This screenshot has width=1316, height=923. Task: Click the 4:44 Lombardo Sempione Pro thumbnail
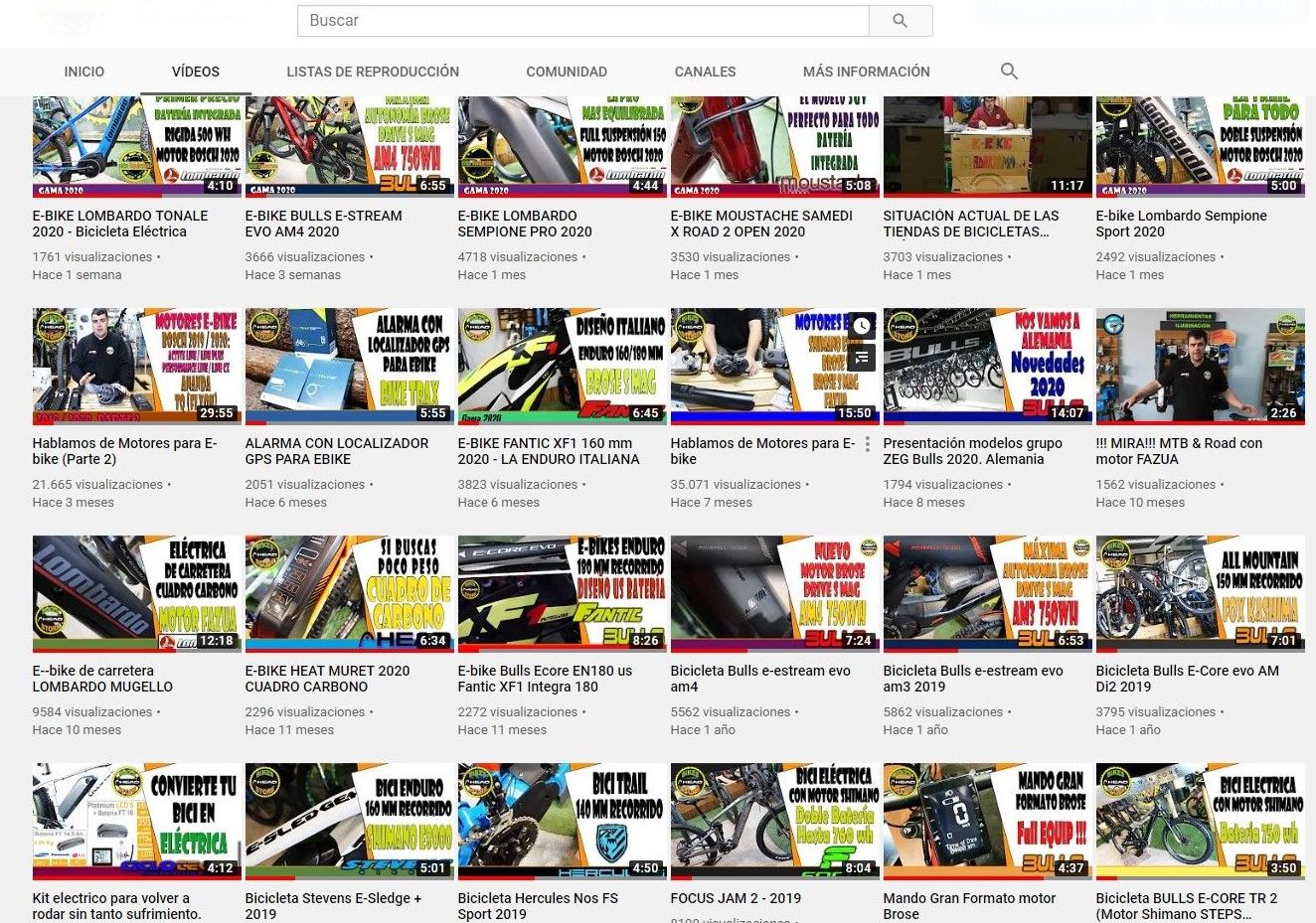coord(563,145)
